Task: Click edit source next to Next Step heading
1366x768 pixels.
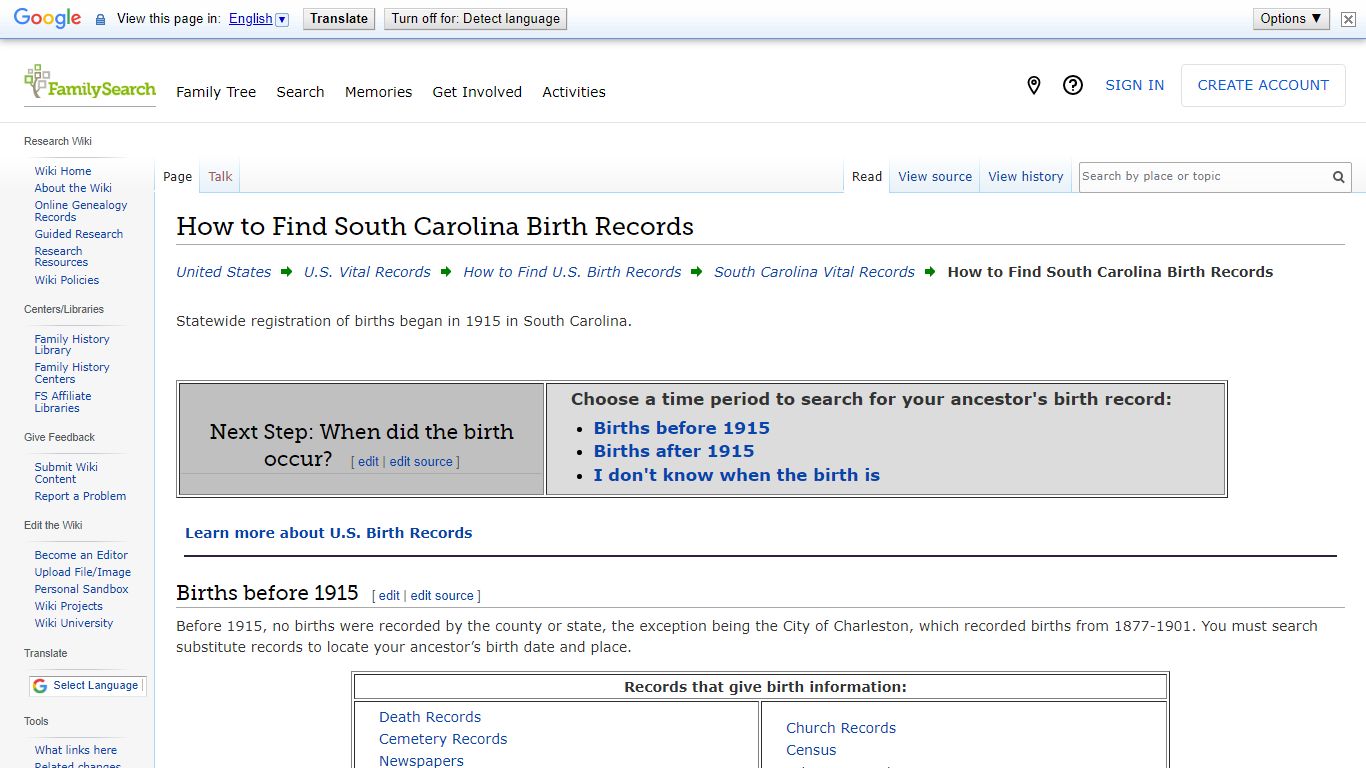Action: (421, 462)
